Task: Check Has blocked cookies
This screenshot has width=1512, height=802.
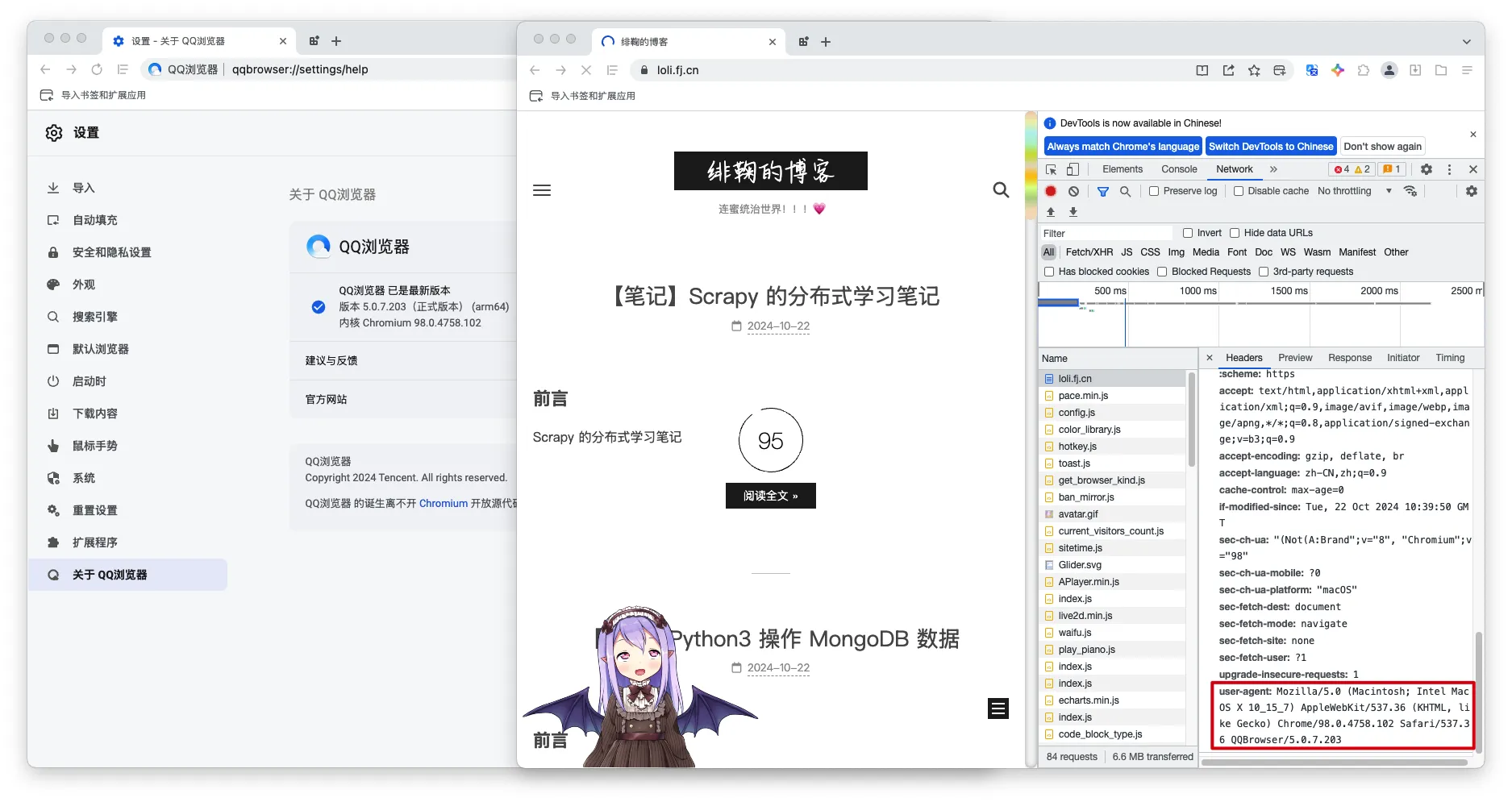Action: 1049,272
